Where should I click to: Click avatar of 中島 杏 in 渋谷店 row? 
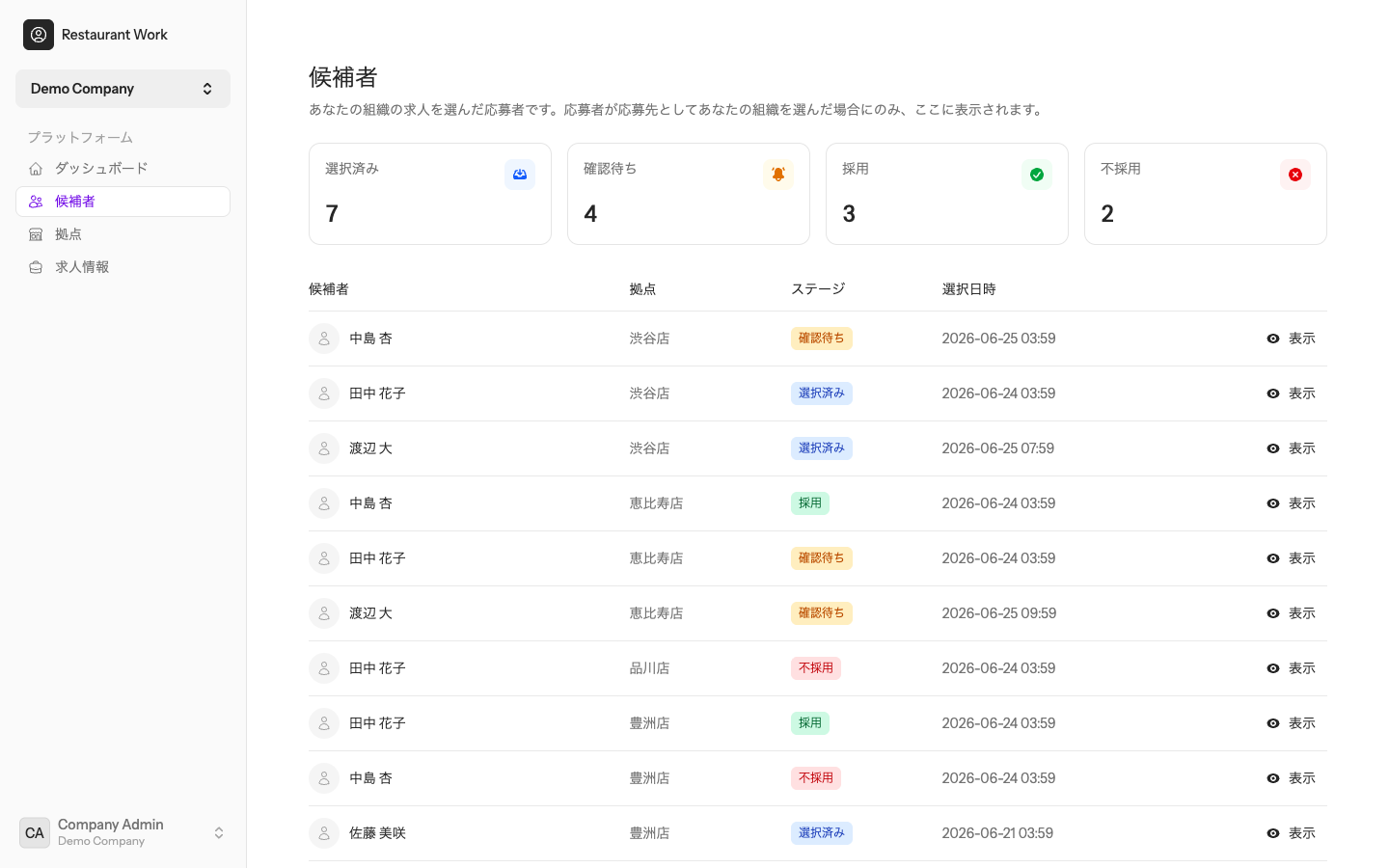[324, 339]
